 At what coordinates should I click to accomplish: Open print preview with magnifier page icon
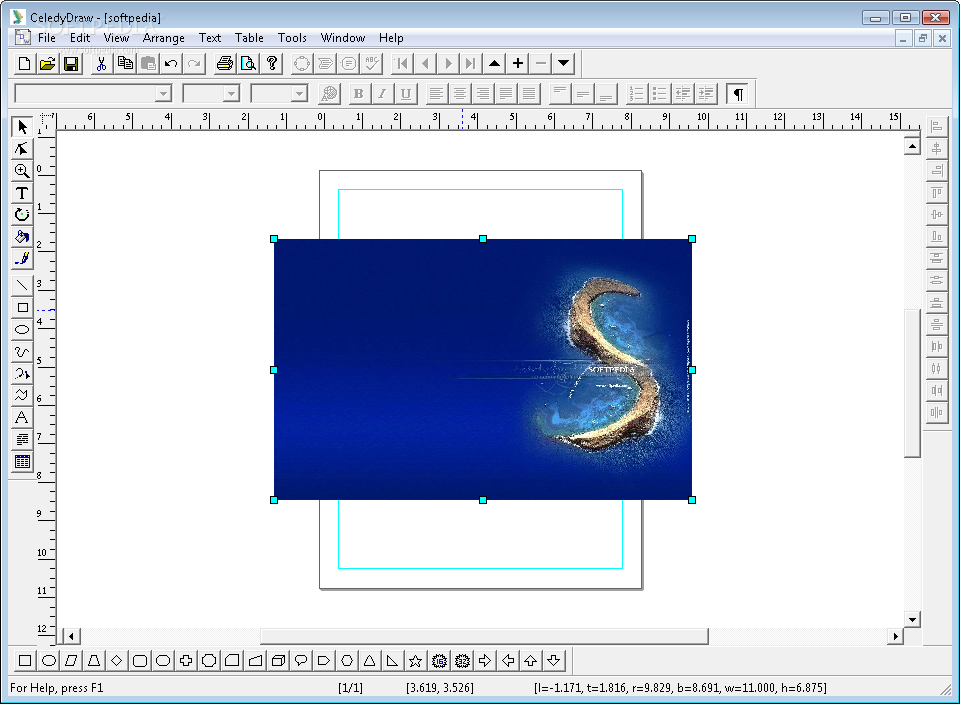tap(248, 63)
